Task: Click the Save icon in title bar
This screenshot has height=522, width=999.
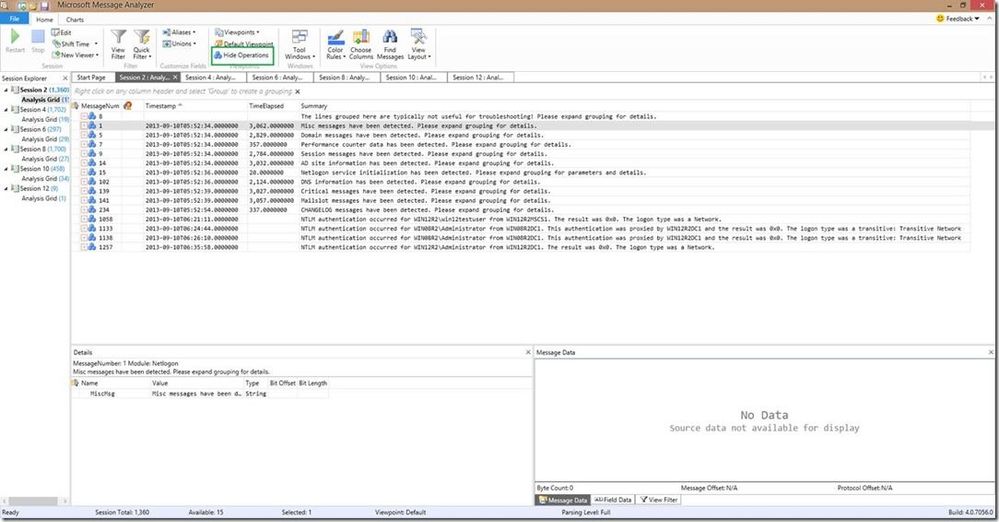Action: pyautogui.click(x=45, y=6)
